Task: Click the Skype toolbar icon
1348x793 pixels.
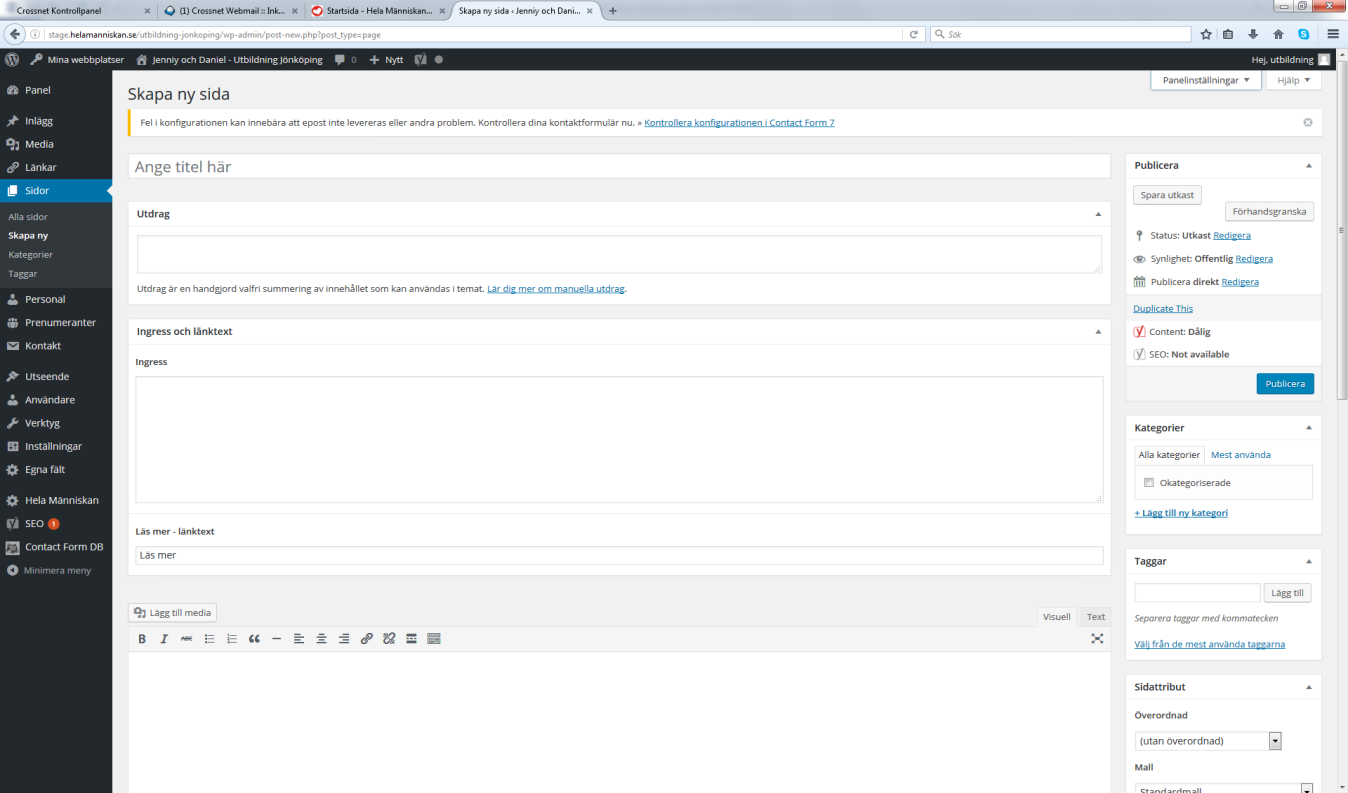Action: click(1304, 34)
